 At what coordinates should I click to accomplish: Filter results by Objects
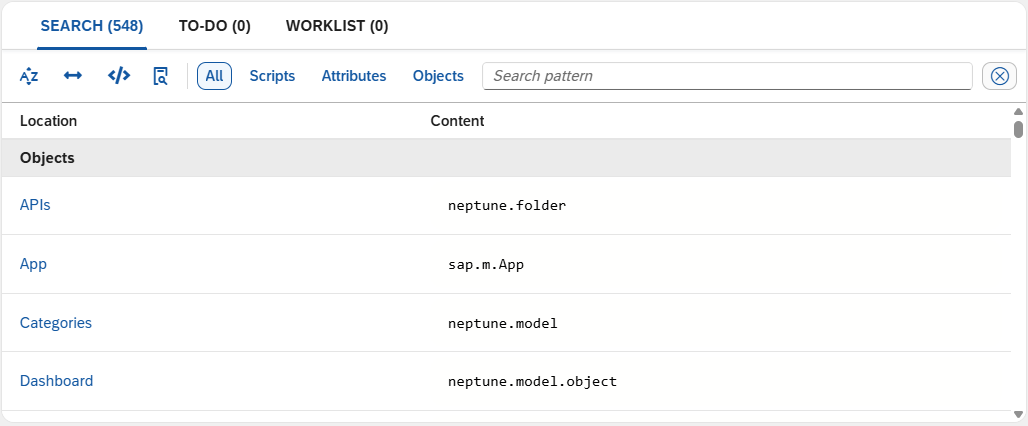click(438, 76)
